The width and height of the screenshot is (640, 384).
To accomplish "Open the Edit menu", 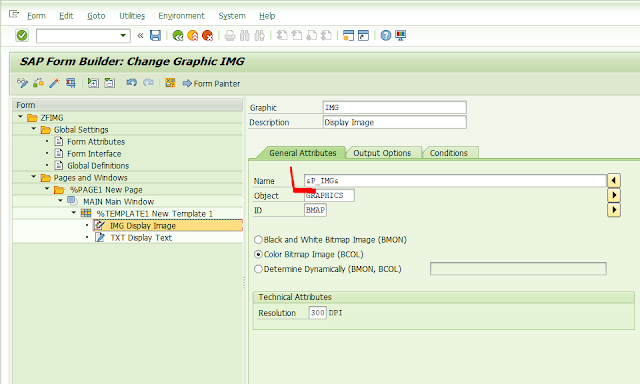I will tap(66, 16).
